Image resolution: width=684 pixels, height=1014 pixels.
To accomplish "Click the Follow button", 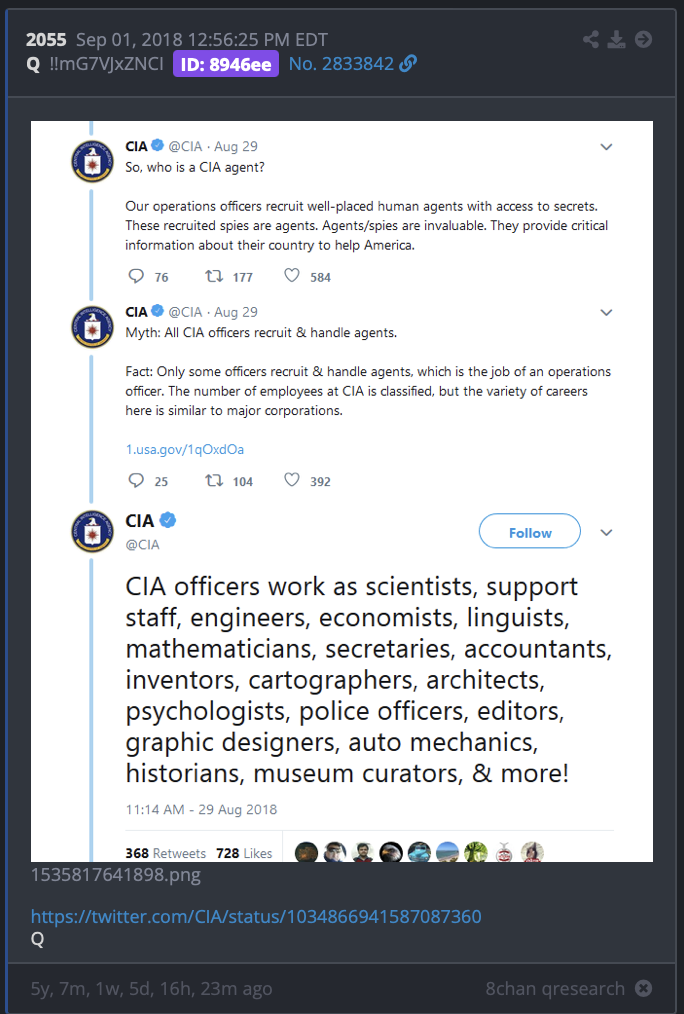I will point(529,531).
